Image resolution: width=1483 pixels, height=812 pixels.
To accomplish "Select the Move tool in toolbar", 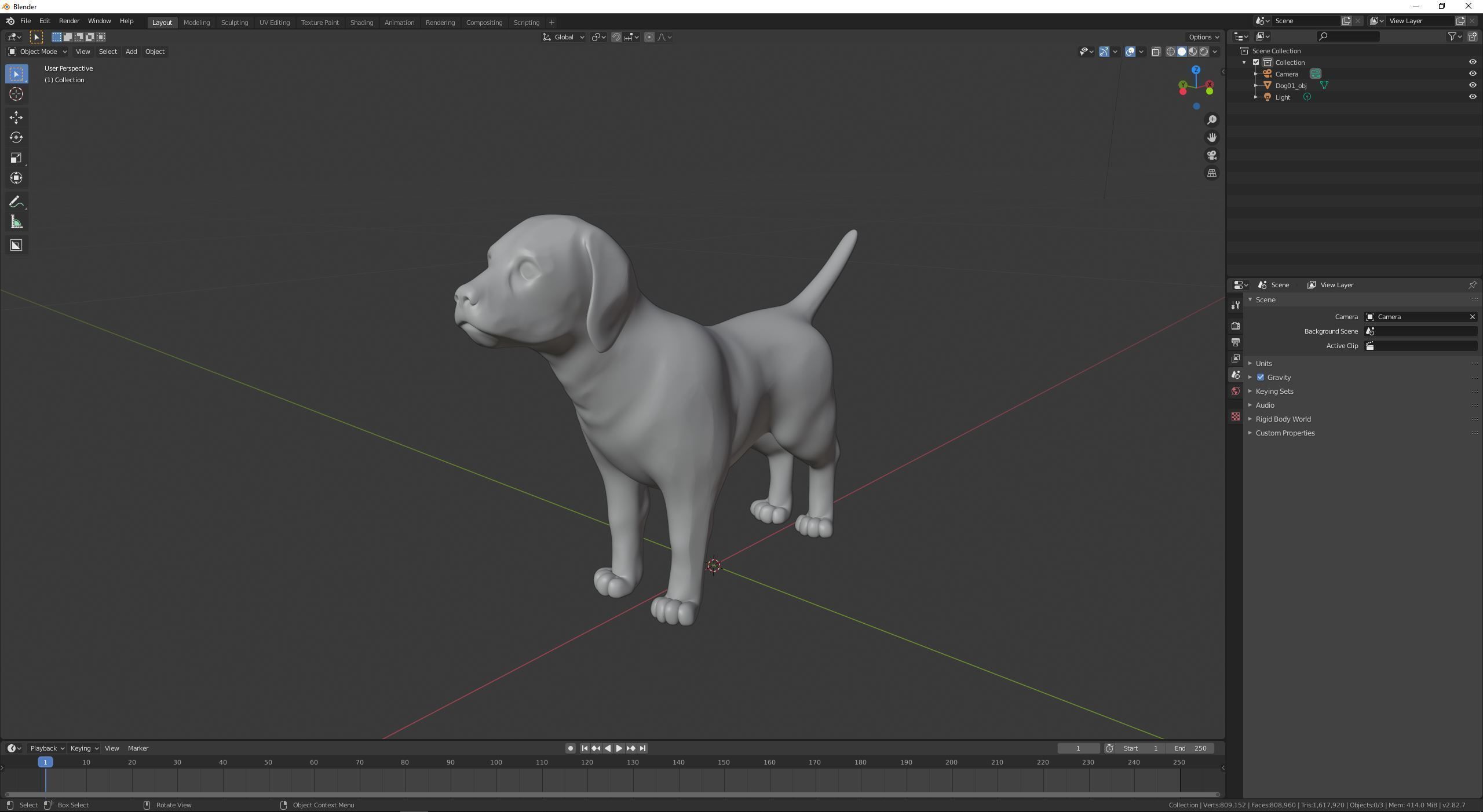I will click(16, 118).
